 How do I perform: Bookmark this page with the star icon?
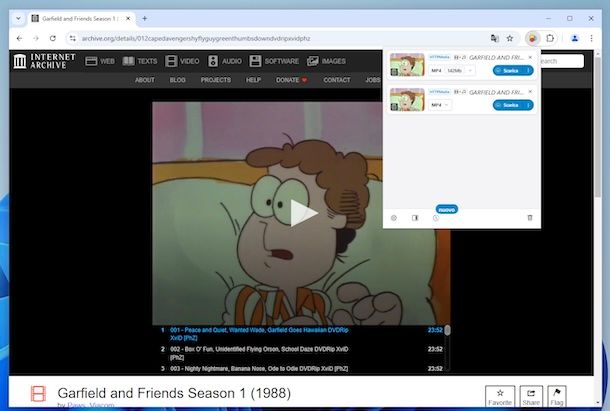(510, 38)
